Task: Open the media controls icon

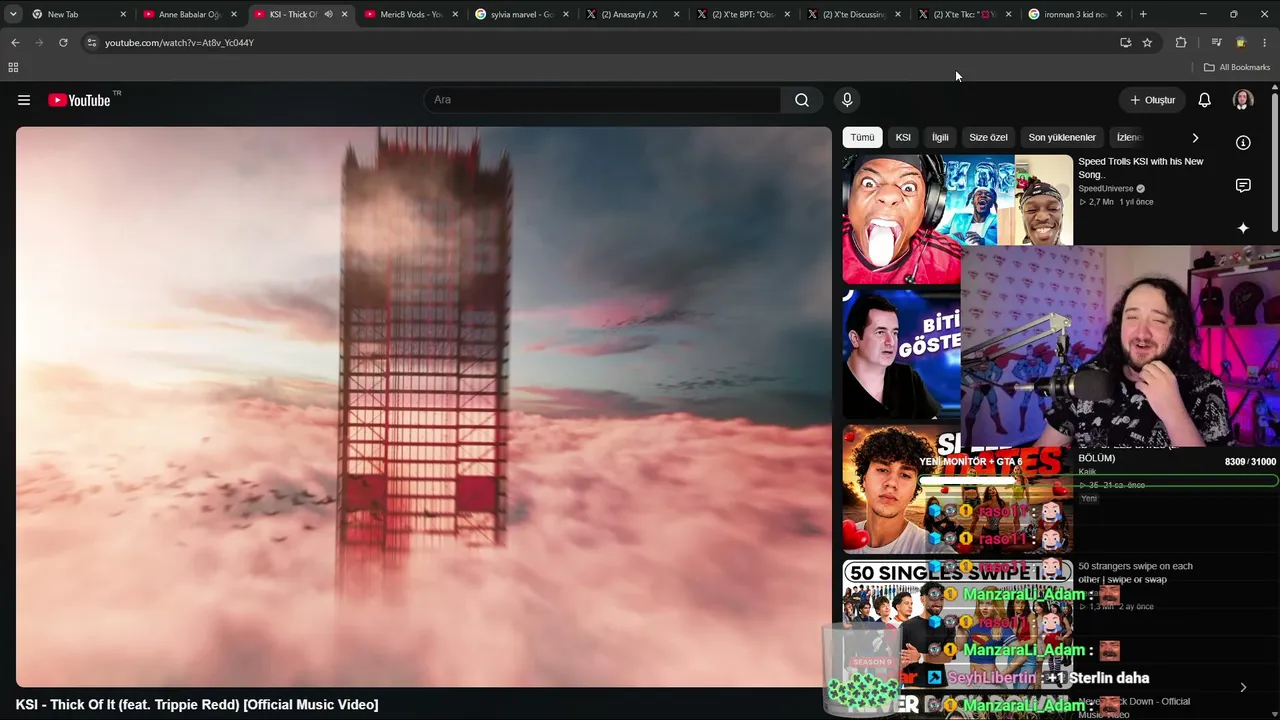Action: [x=1216, y=43]
